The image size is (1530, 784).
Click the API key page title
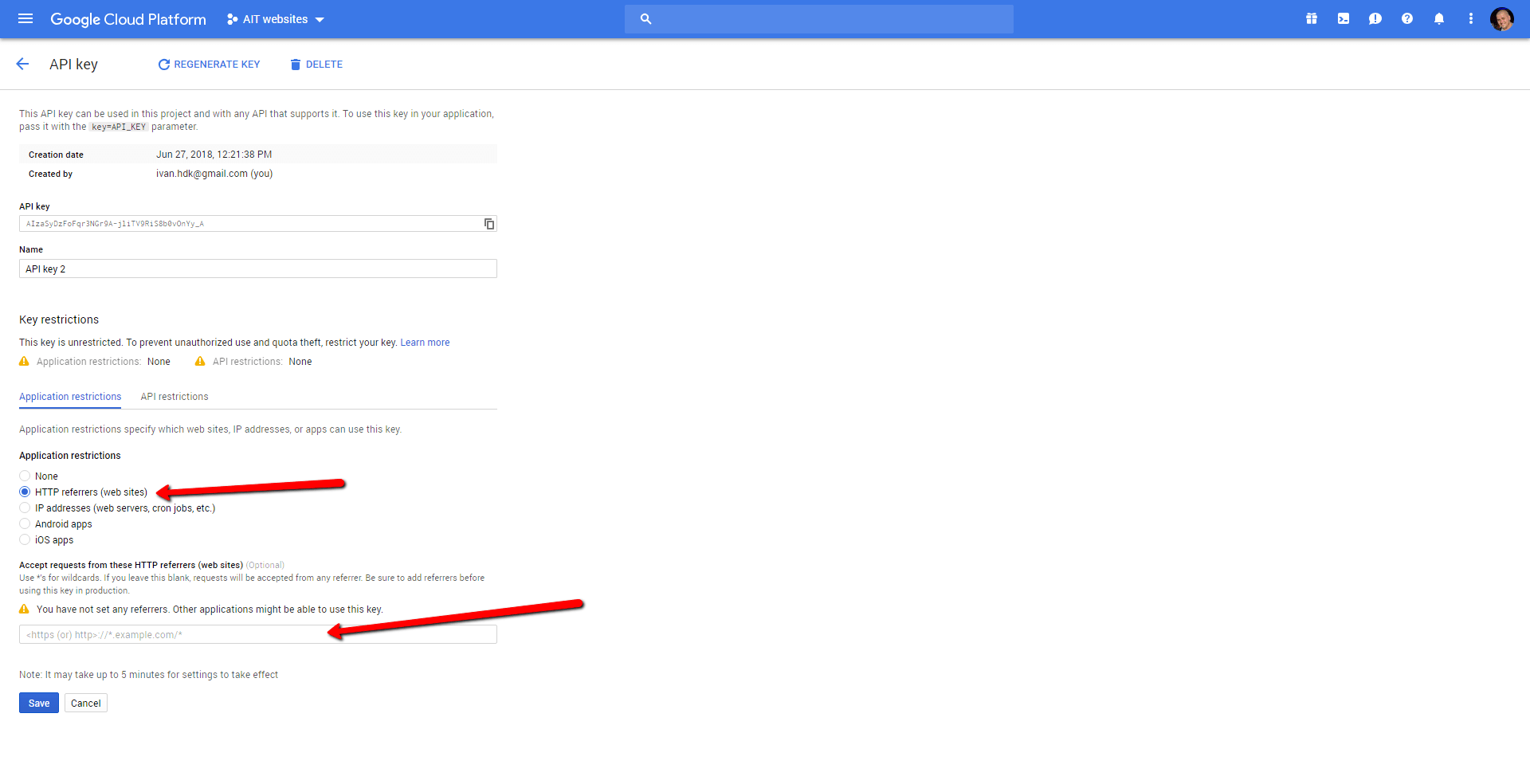[x=73, y=65]
